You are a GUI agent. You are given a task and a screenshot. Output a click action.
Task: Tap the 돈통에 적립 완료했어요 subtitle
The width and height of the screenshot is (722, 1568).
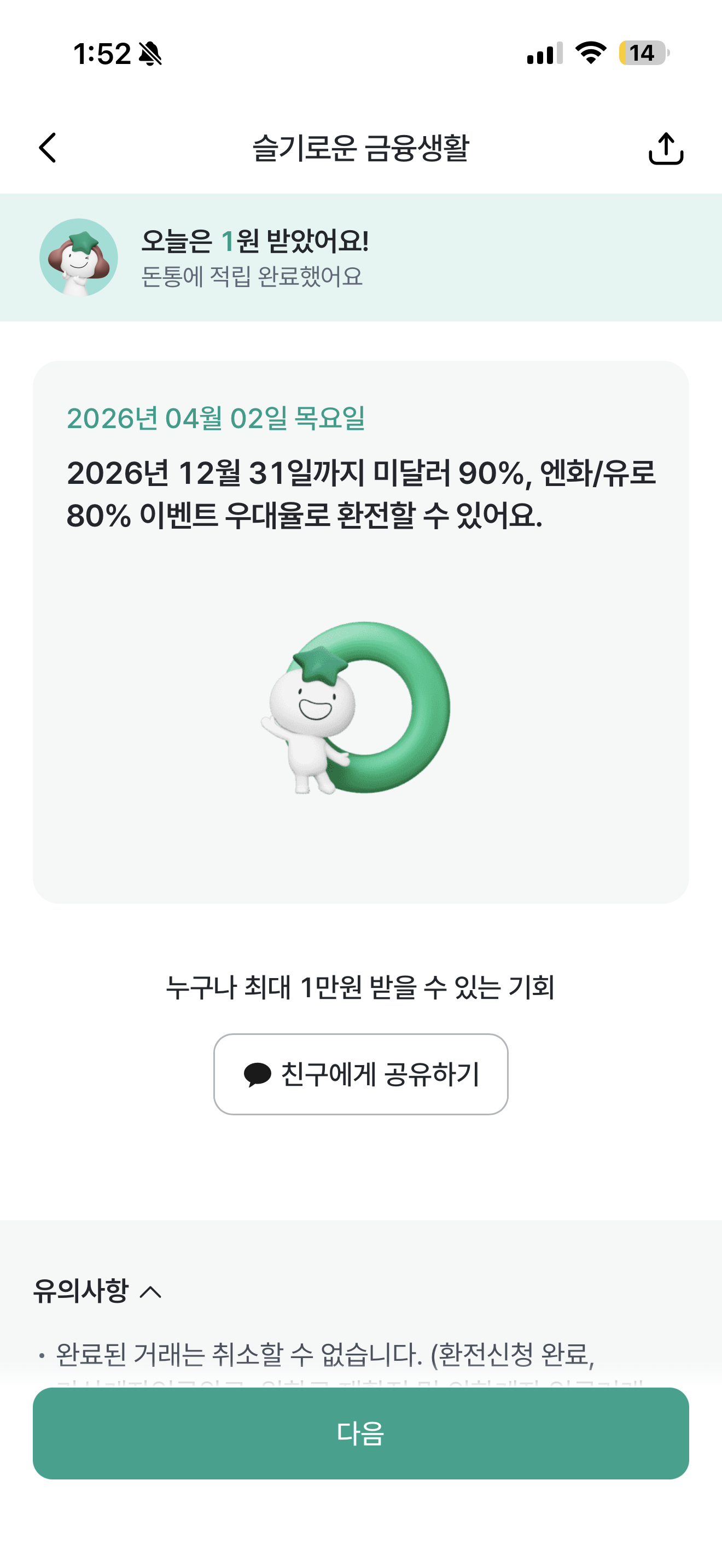tap(252, 276)
